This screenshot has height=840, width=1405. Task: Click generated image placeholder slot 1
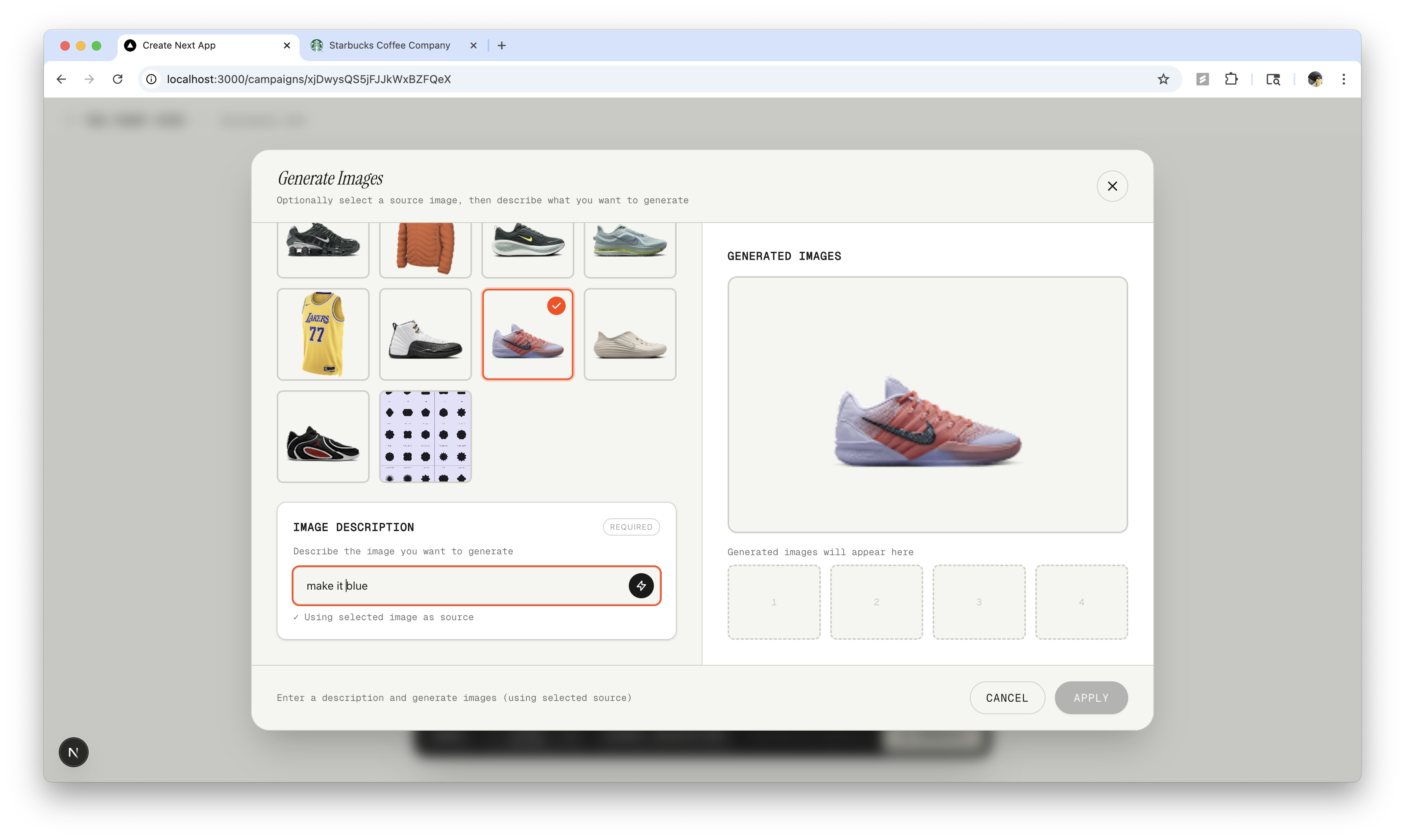point(773,602)
